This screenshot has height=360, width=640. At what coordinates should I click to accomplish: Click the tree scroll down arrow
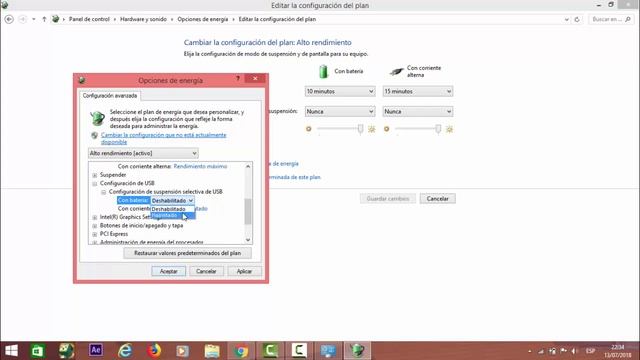tap(248, 240)
